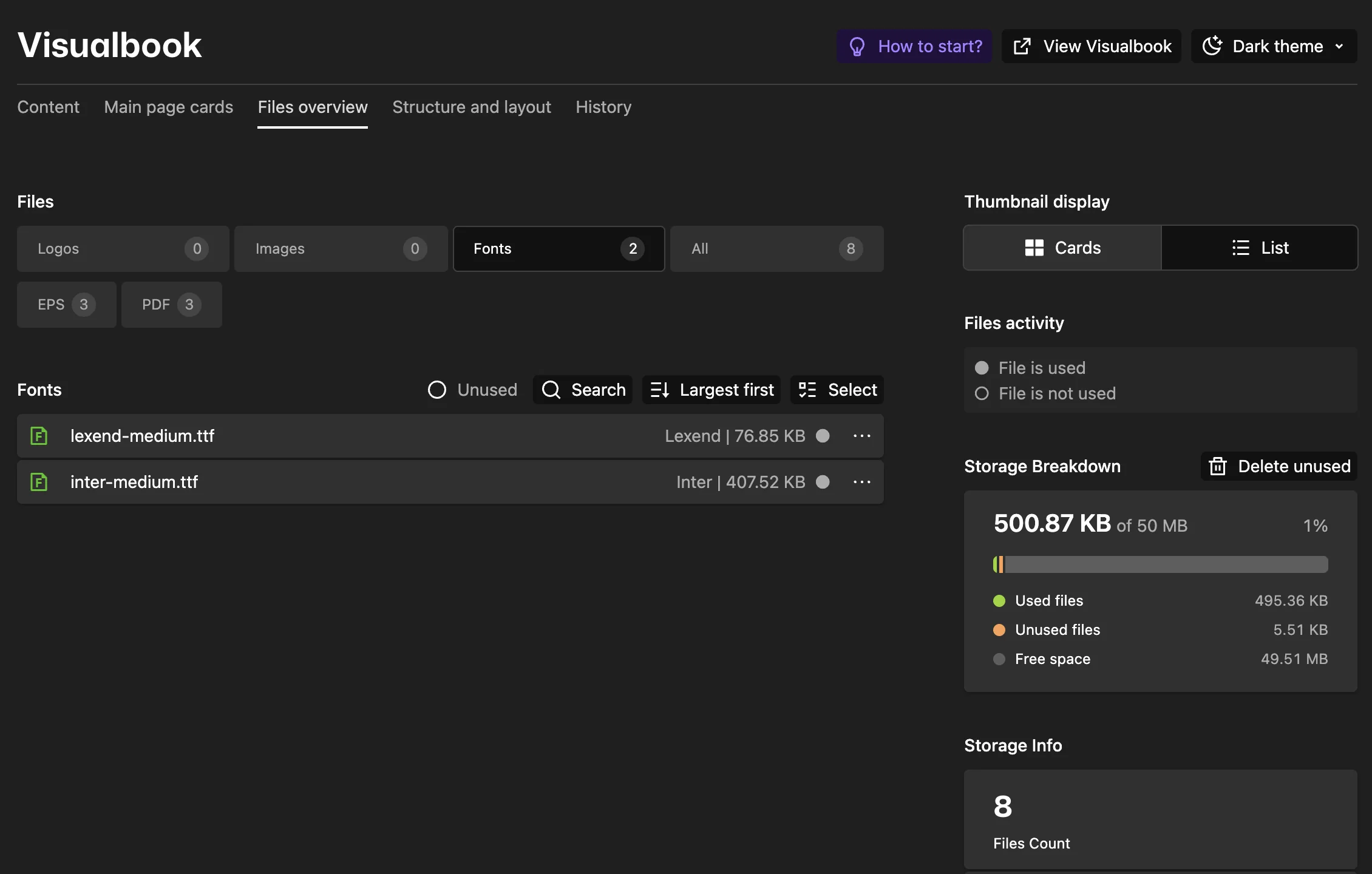The image size is (1372, 874).
Task: Click the font file icon of inter-medium.ttf
Action: 39,482
